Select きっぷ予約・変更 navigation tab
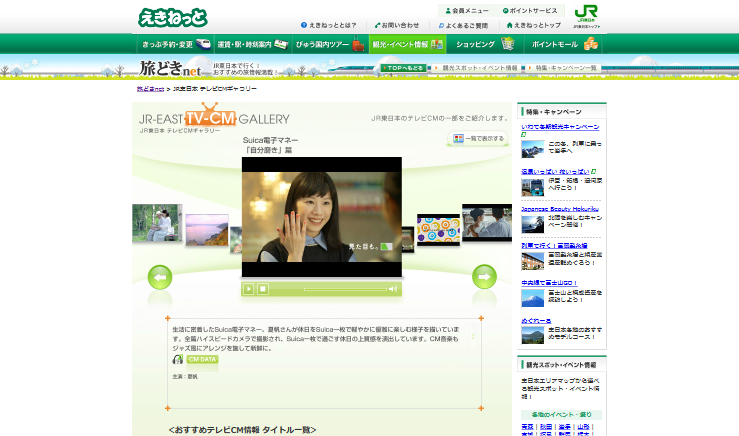The image size is (739, 436). point(176,44)
